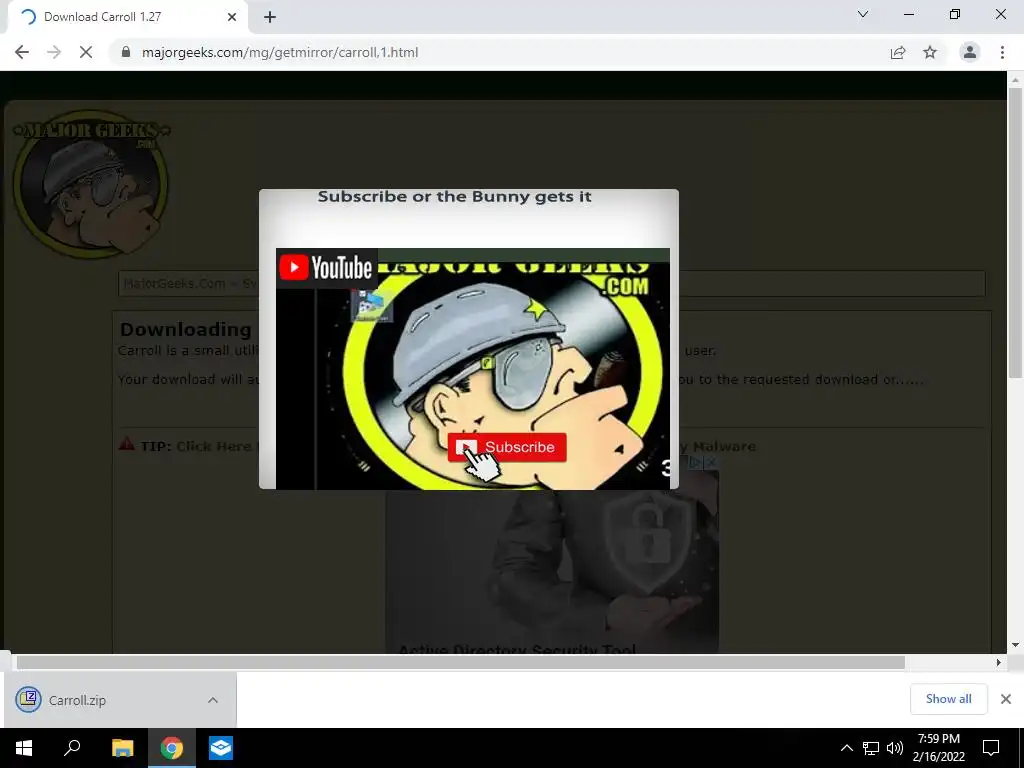Click the MajorGeeks.Com breadcrumb link
The image size is (1024, 768).
tap(174, 283)
